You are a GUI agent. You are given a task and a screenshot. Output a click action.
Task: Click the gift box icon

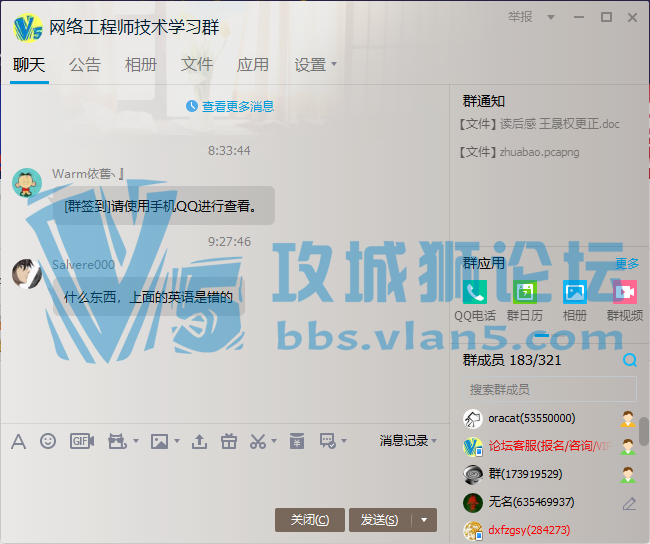click(x=228, y=441)
